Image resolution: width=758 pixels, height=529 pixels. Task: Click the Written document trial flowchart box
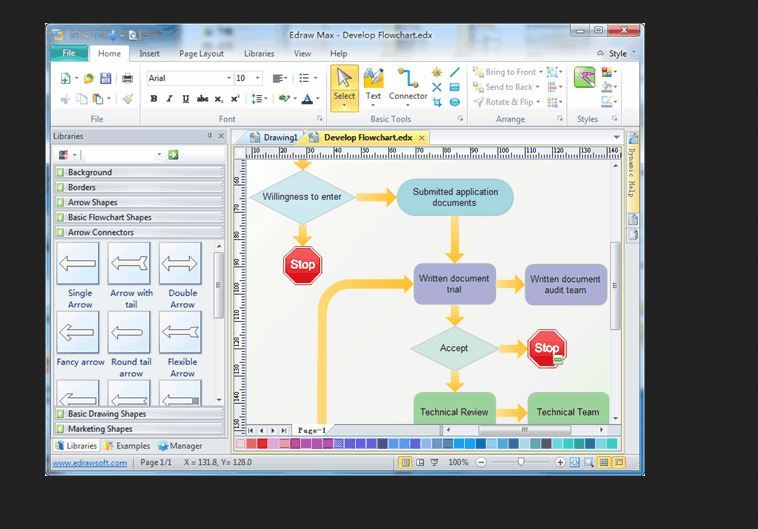click(x=454, y=284)
